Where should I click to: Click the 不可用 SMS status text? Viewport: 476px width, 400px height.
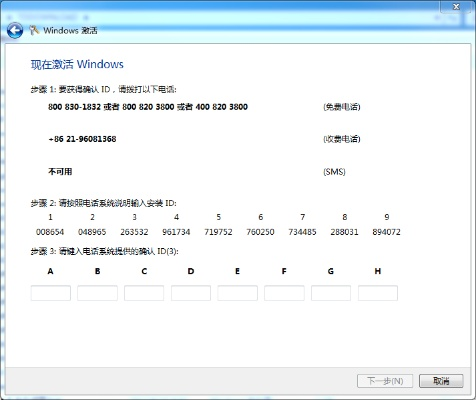tap(60, 172)
